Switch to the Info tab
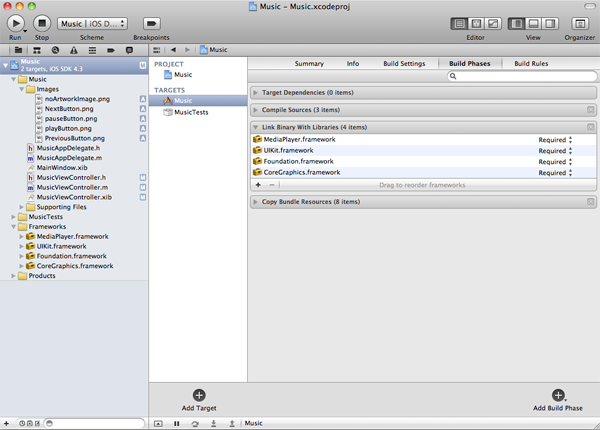 pyautogui.click(x=353, y=64)
